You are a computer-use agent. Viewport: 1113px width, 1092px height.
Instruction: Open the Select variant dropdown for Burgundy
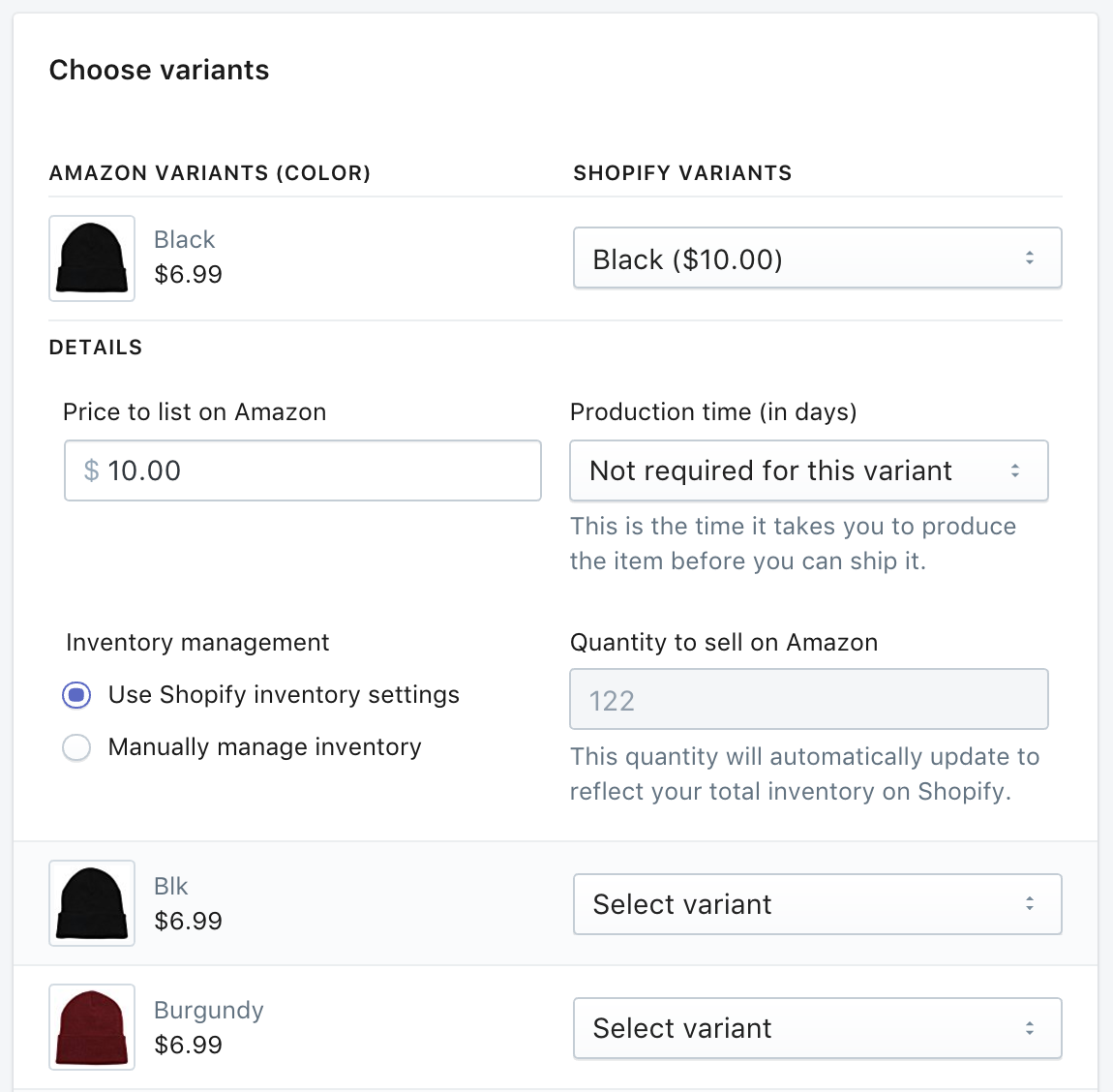coord(818,1028)
